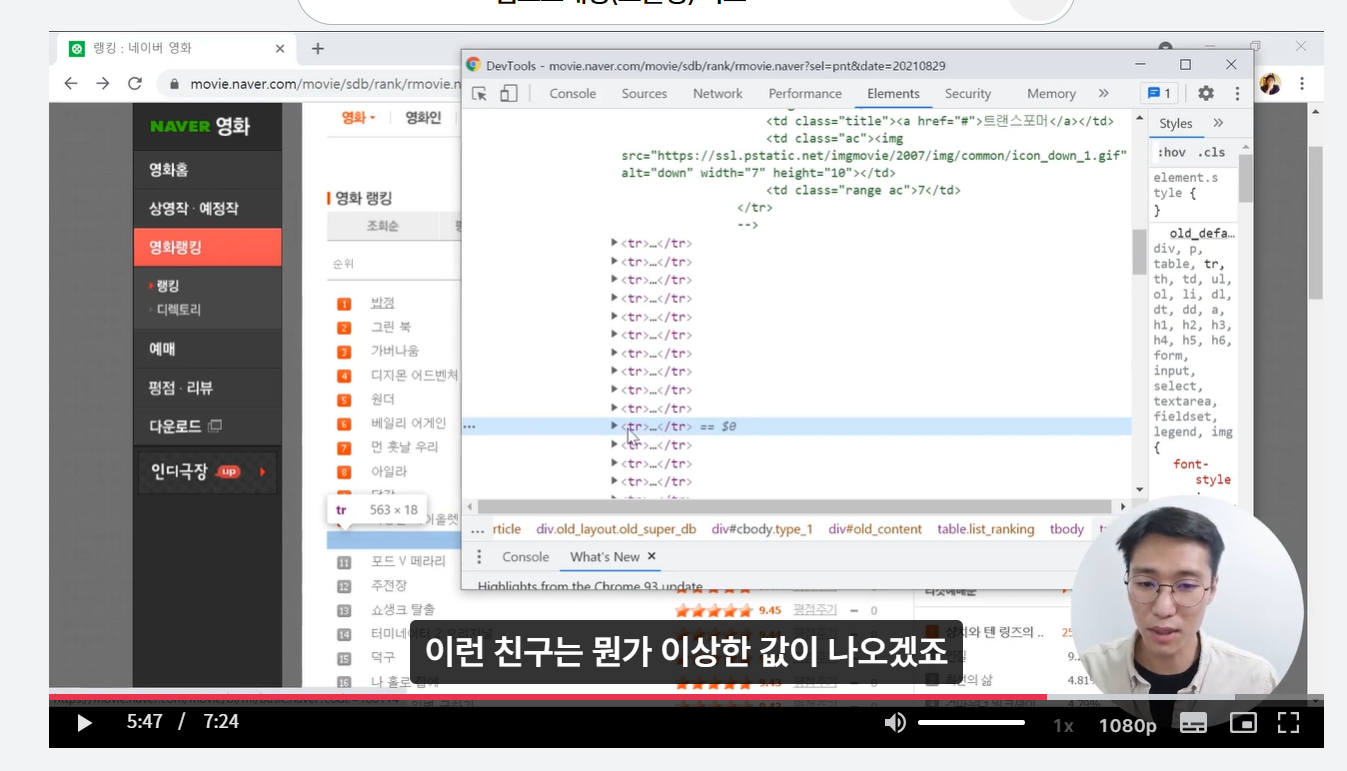This screenshot has height=771, width=1347.
Task: Open the DevTools main kebab menu
Action: 1237,93
